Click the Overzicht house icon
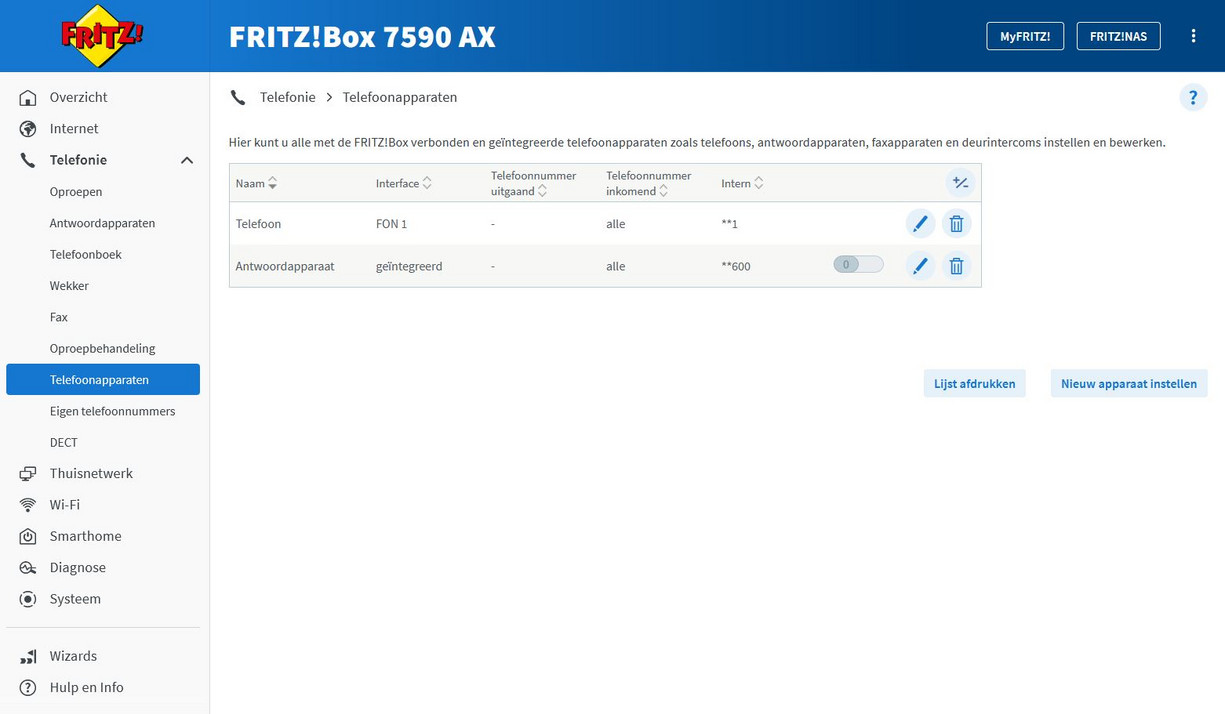Image resolution: width=1225 pixels, height=714 pixels. coord(28,97)
